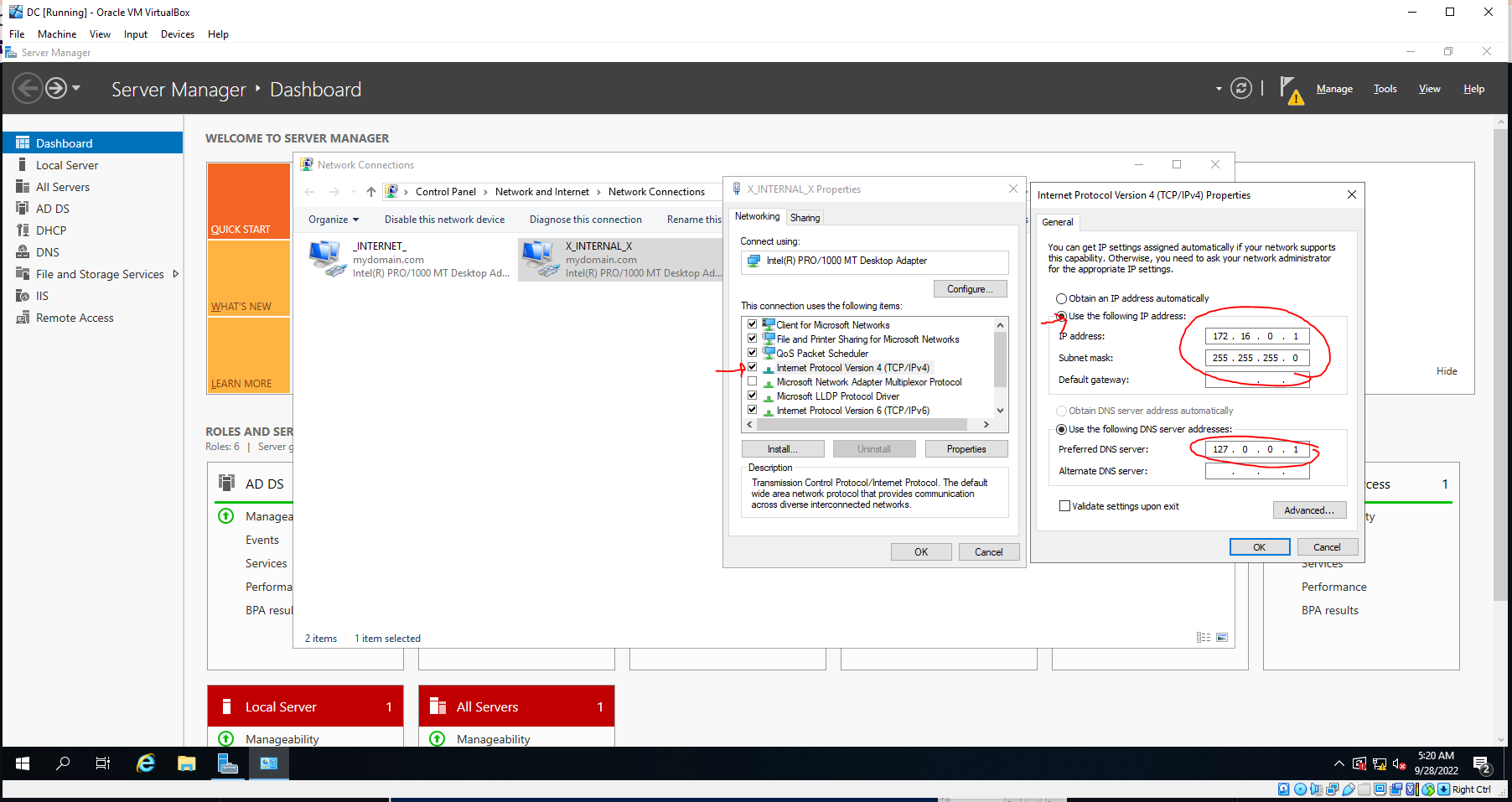Switch to the Sharing tab
Screen dimensions: 1512x802
pos(805,218)
